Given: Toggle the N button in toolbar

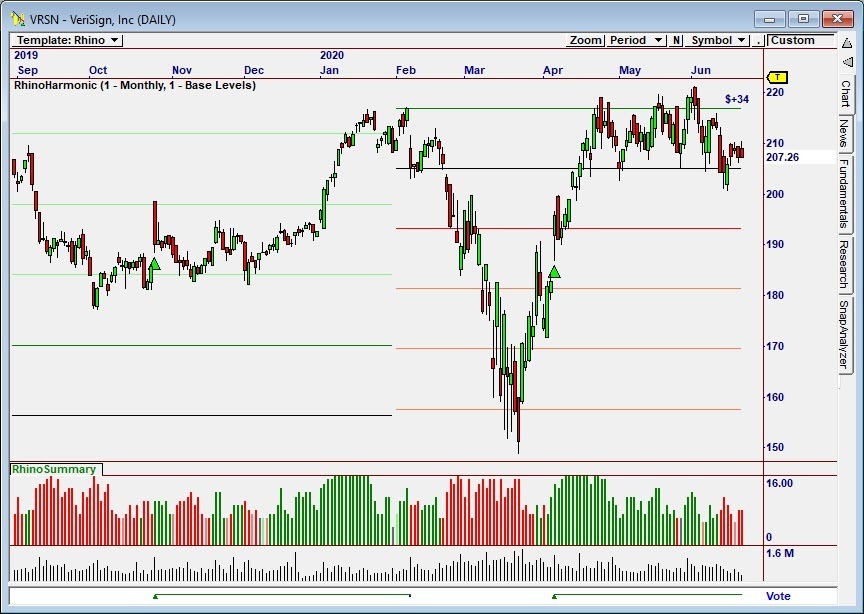Looking at the screenshot, I should [676, 40].
